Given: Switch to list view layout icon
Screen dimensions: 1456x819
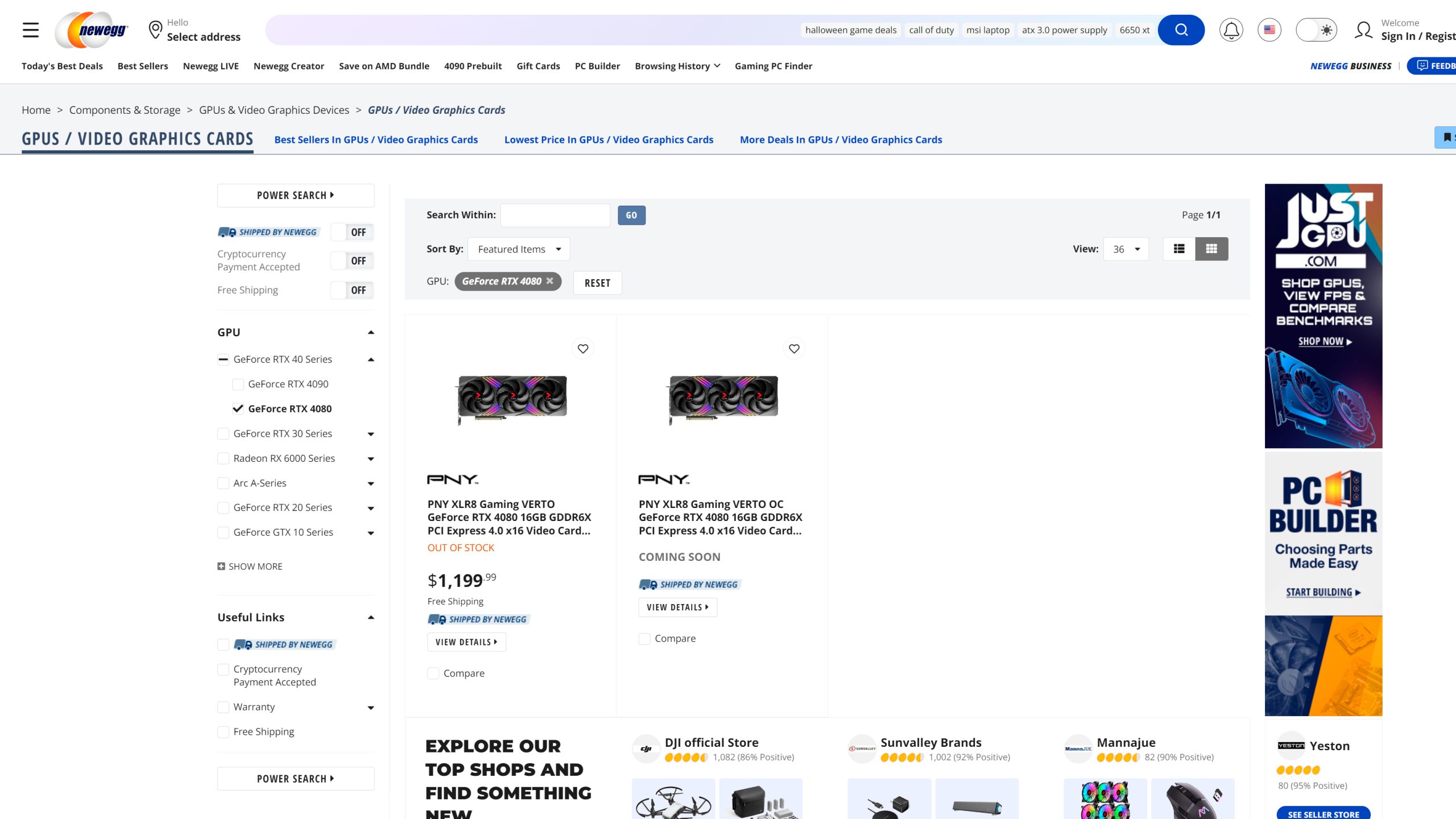Looking at the screenshot, I should click(1179, 249).
